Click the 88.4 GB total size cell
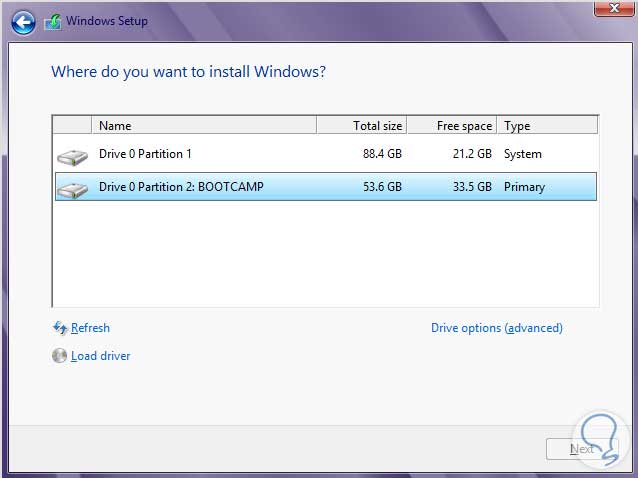The width and height of the screenshot is (638, 478). [x=382, y=154]
